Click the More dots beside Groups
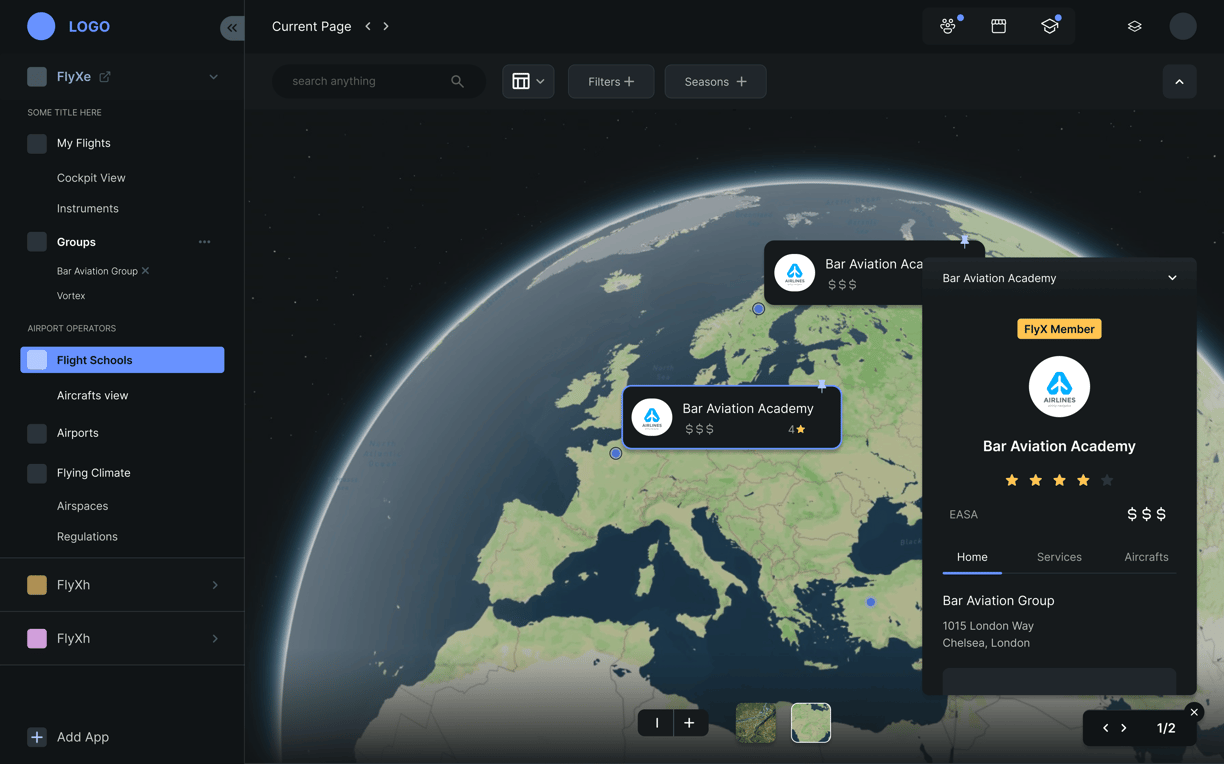Image resolution: width=1224 pixels, height=764 pixels. 204,242
